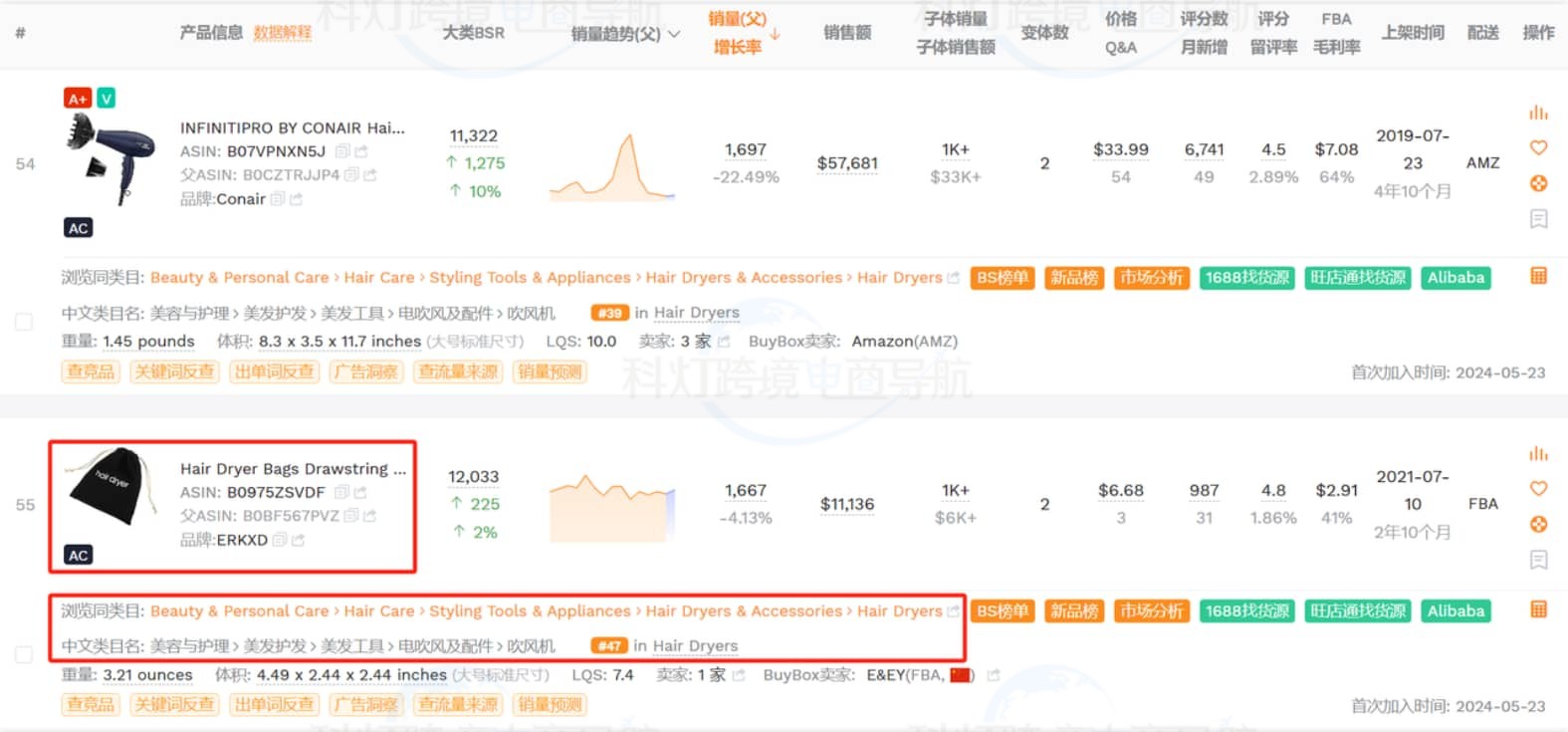Image resolution: width=1568 pixels, height=732 pixels.
Task: Open the 数据解释 link in header
Action: (x=282, y=33)
